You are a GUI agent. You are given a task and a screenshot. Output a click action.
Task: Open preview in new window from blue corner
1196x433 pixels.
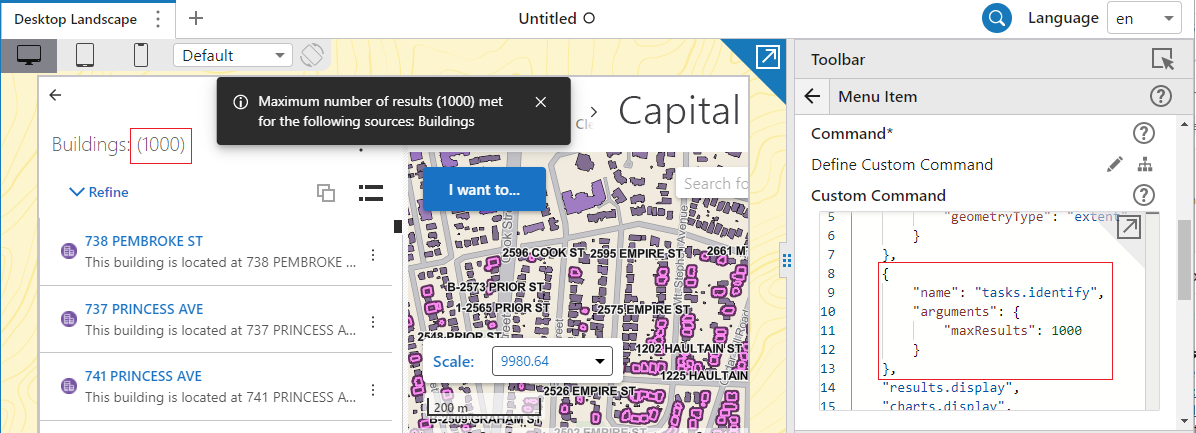pyautogui.click(x=767, y=57)
